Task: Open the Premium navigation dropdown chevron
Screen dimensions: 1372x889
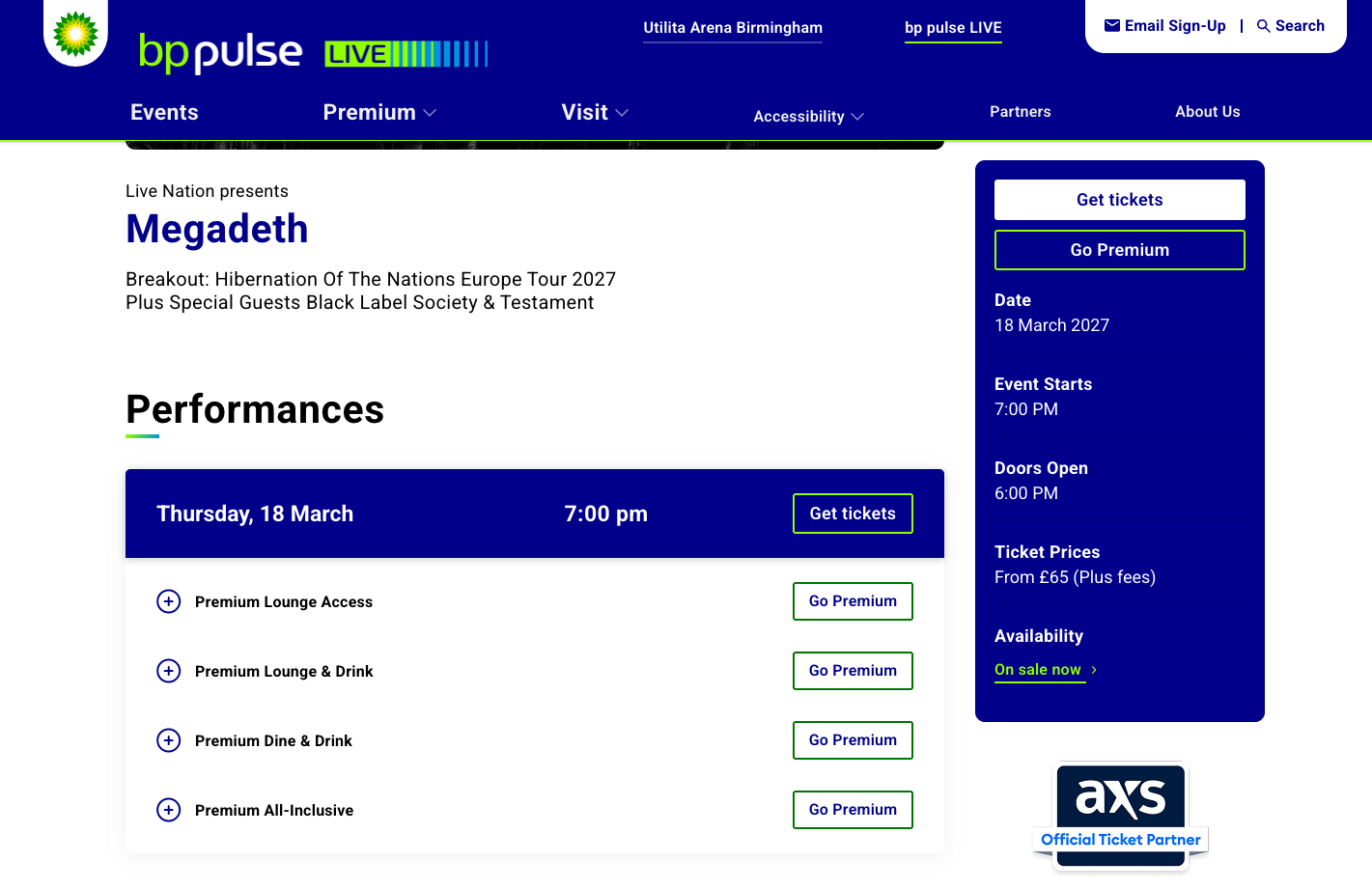Action: 430,113
